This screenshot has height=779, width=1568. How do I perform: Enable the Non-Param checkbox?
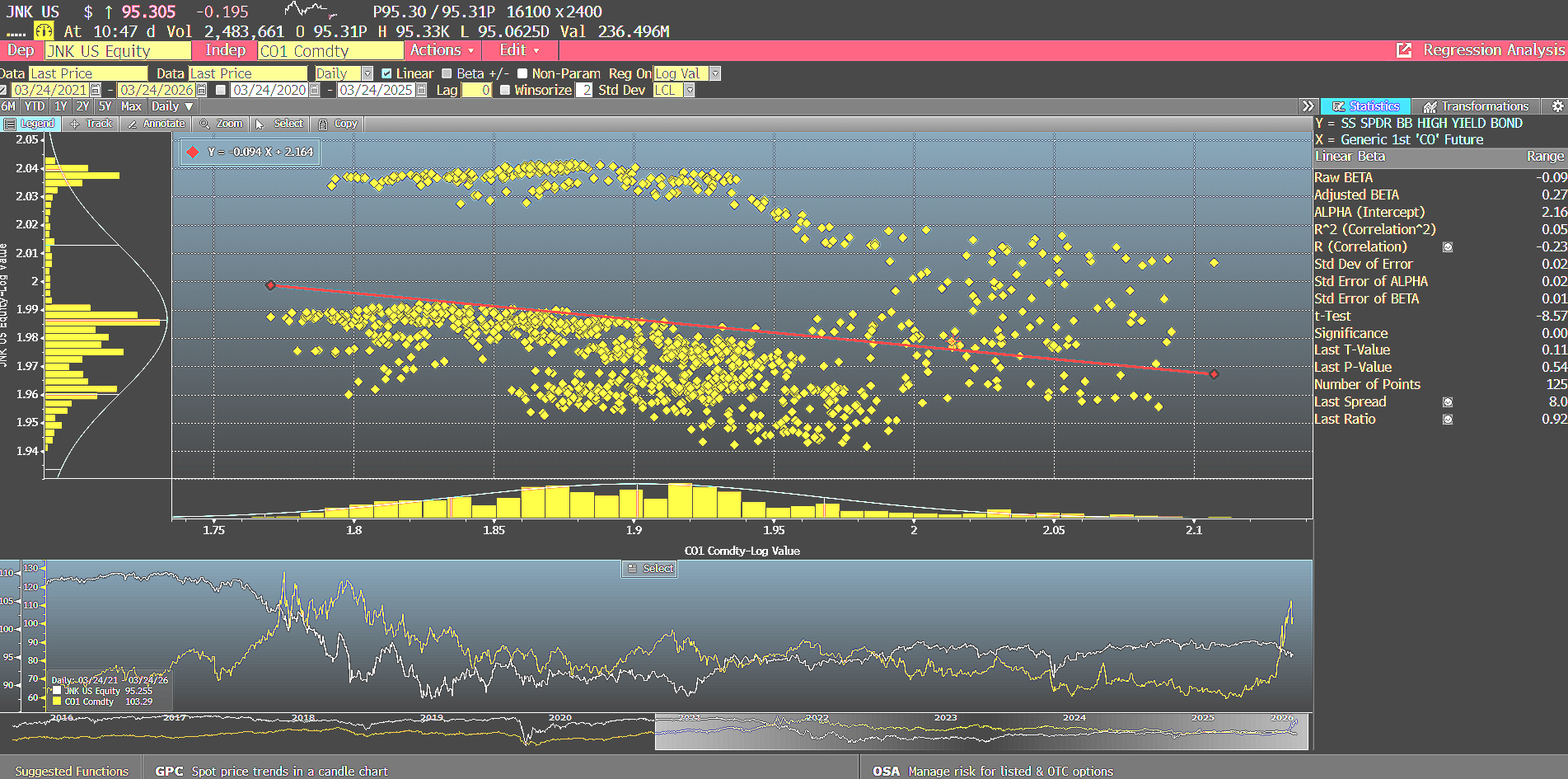click(522, 73)
